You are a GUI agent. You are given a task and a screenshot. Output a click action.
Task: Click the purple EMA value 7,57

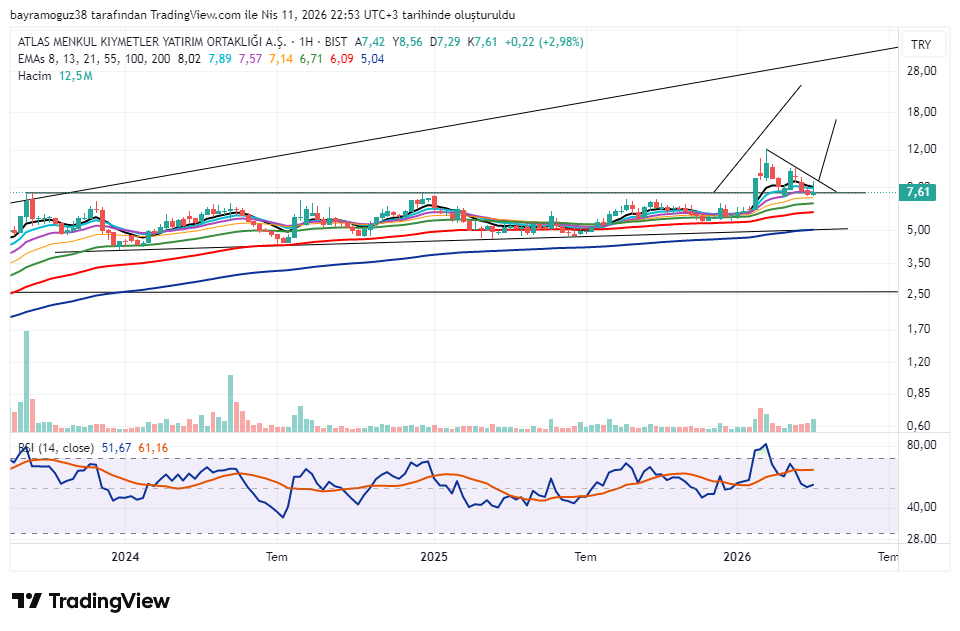(250, 59)
